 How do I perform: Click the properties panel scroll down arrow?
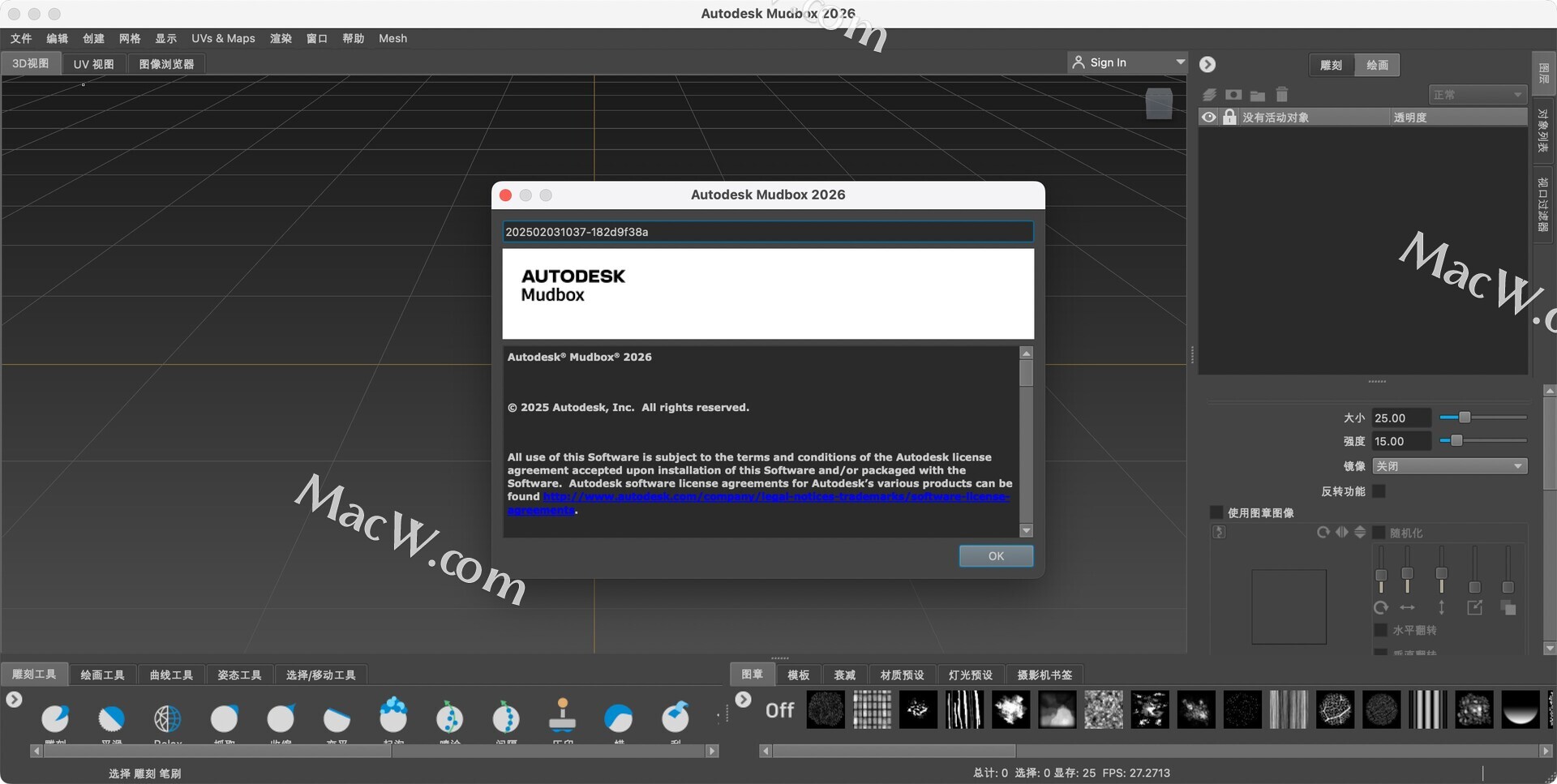point(1550,648)
